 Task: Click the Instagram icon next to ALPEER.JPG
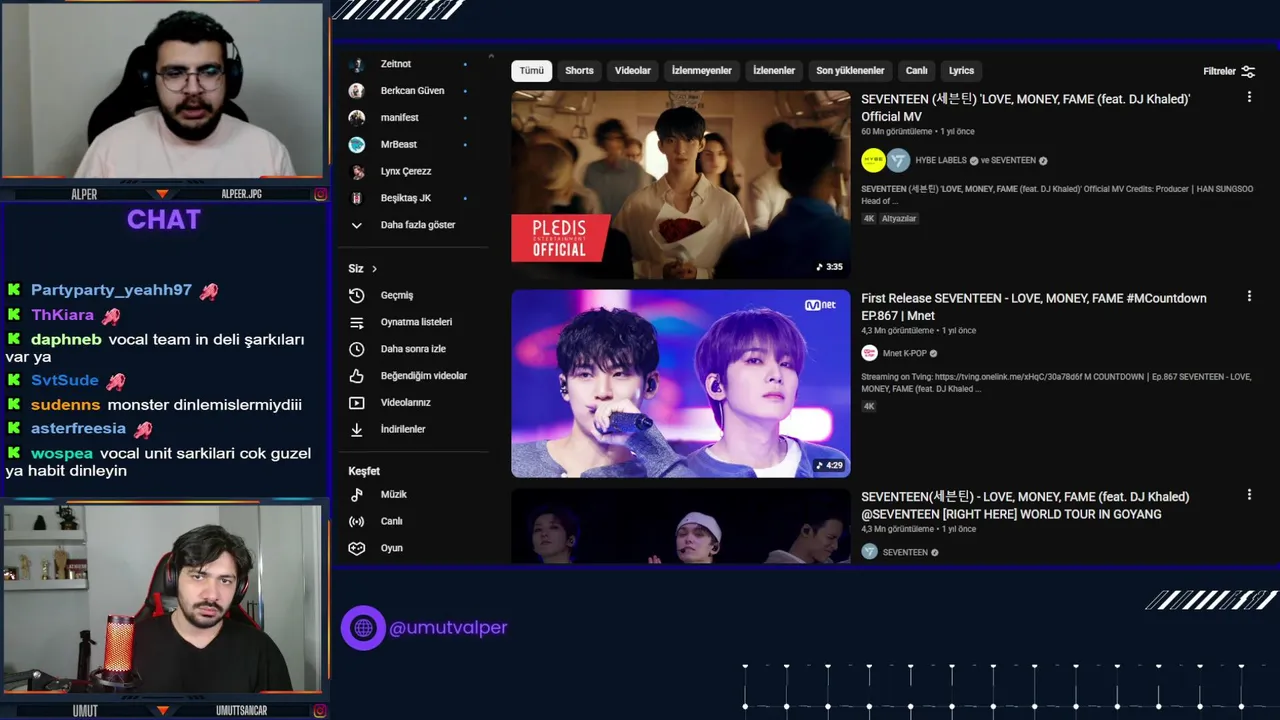(x=321, y=194)
